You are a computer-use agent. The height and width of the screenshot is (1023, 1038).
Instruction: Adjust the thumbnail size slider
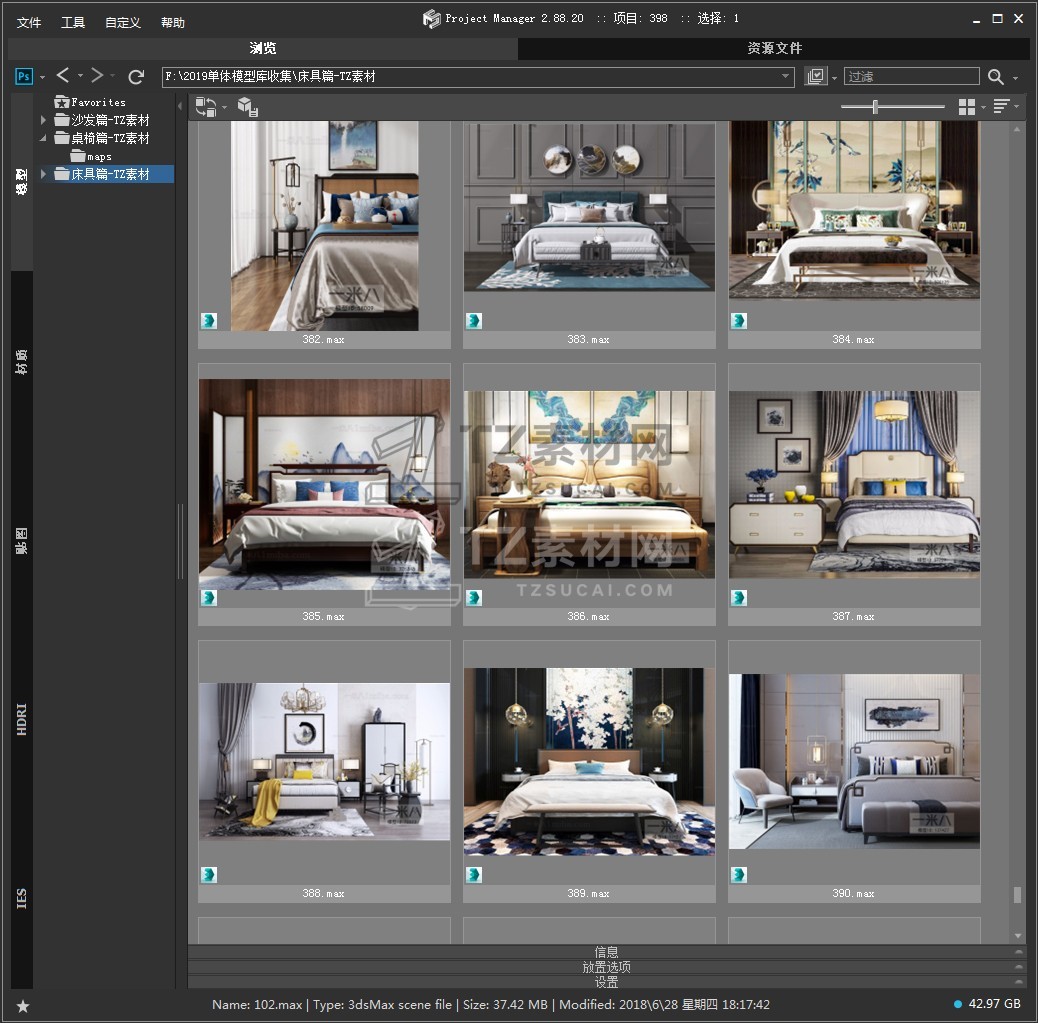tap(875, 107)
